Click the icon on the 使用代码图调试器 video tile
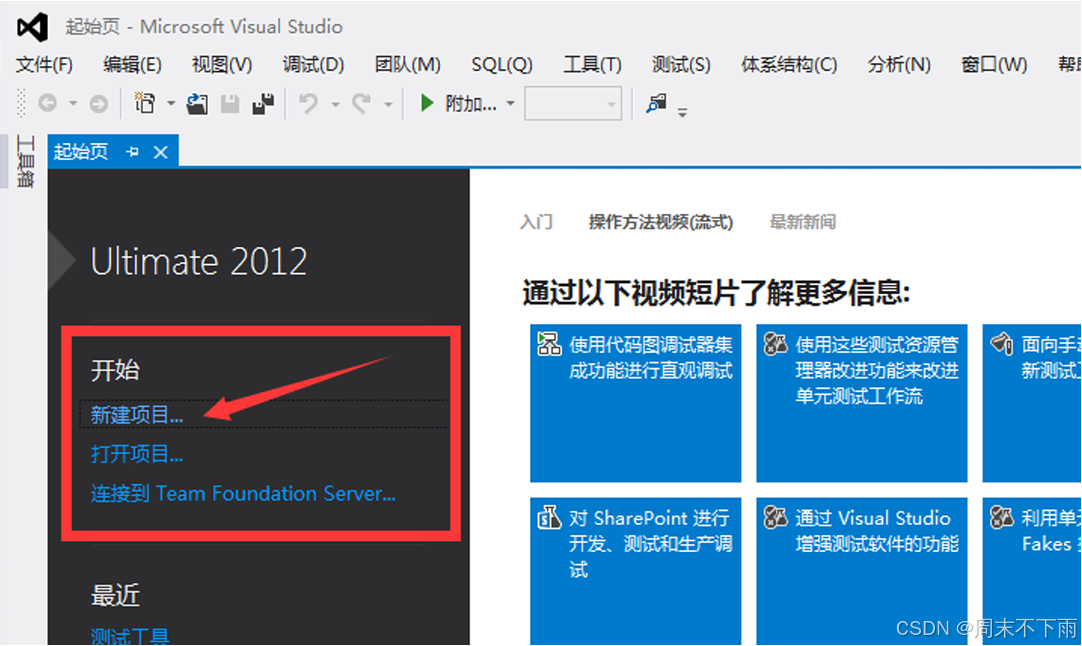1082x646 pixels. click(x=549, y=344)
